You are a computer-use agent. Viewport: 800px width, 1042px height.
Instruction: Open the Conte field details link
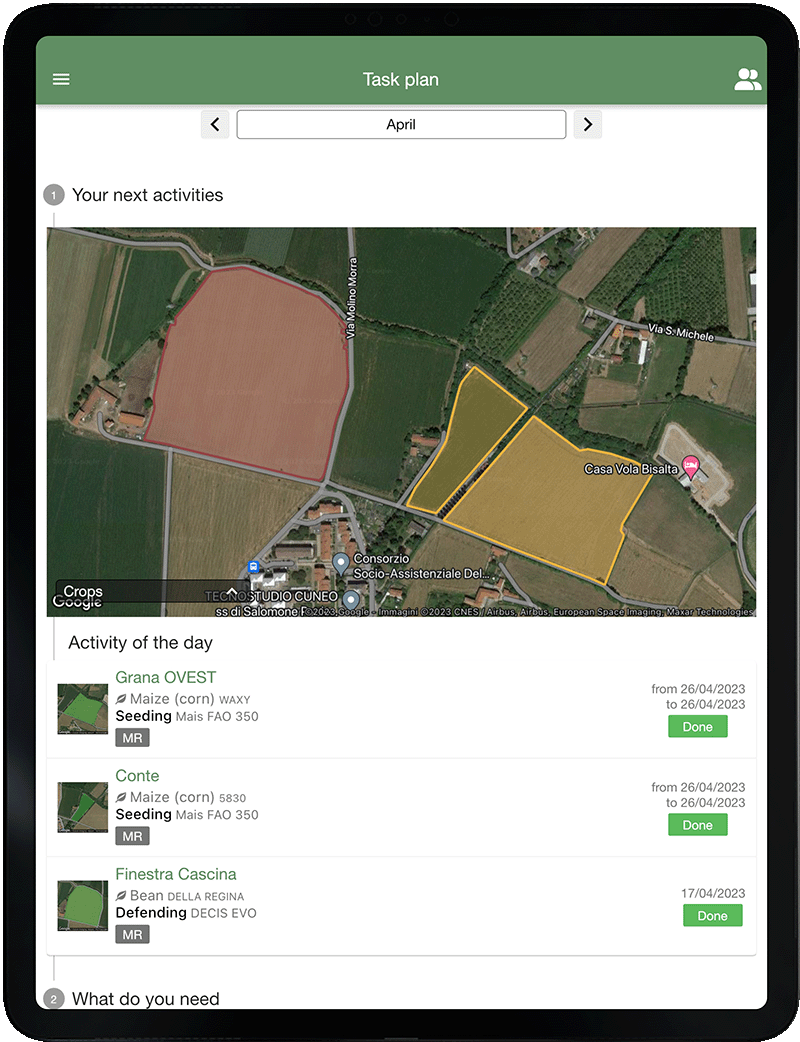tap(137, 776)
